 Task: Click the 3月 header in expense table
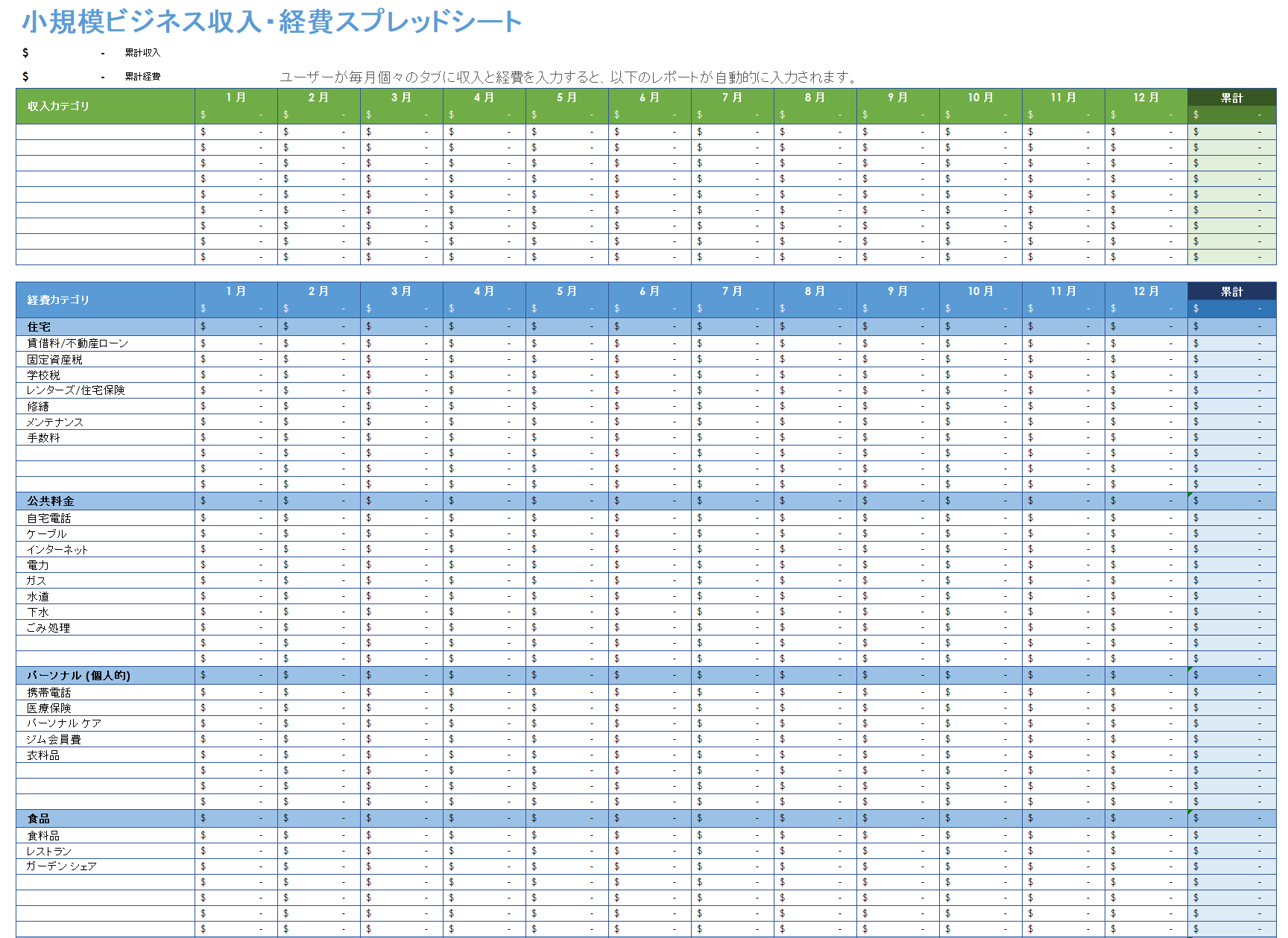[x=402, y=291]
